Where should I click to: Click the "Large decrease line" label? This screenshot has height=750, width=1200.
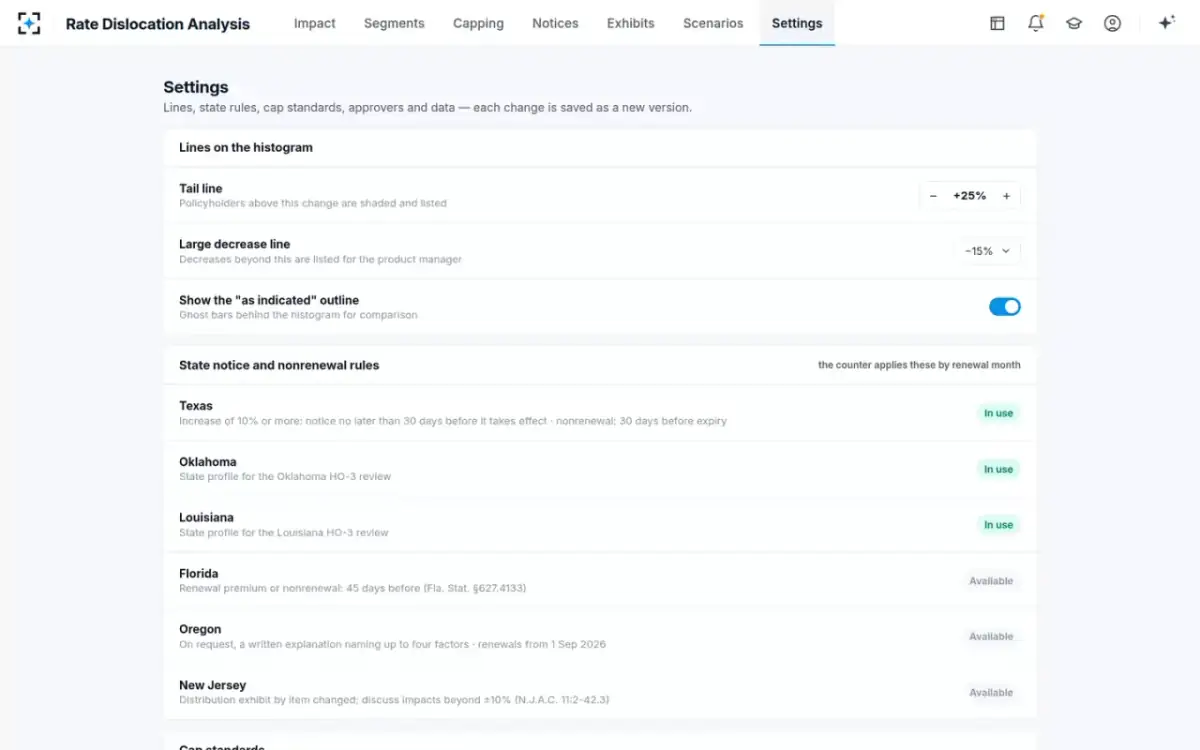click(x=235, y=244)
